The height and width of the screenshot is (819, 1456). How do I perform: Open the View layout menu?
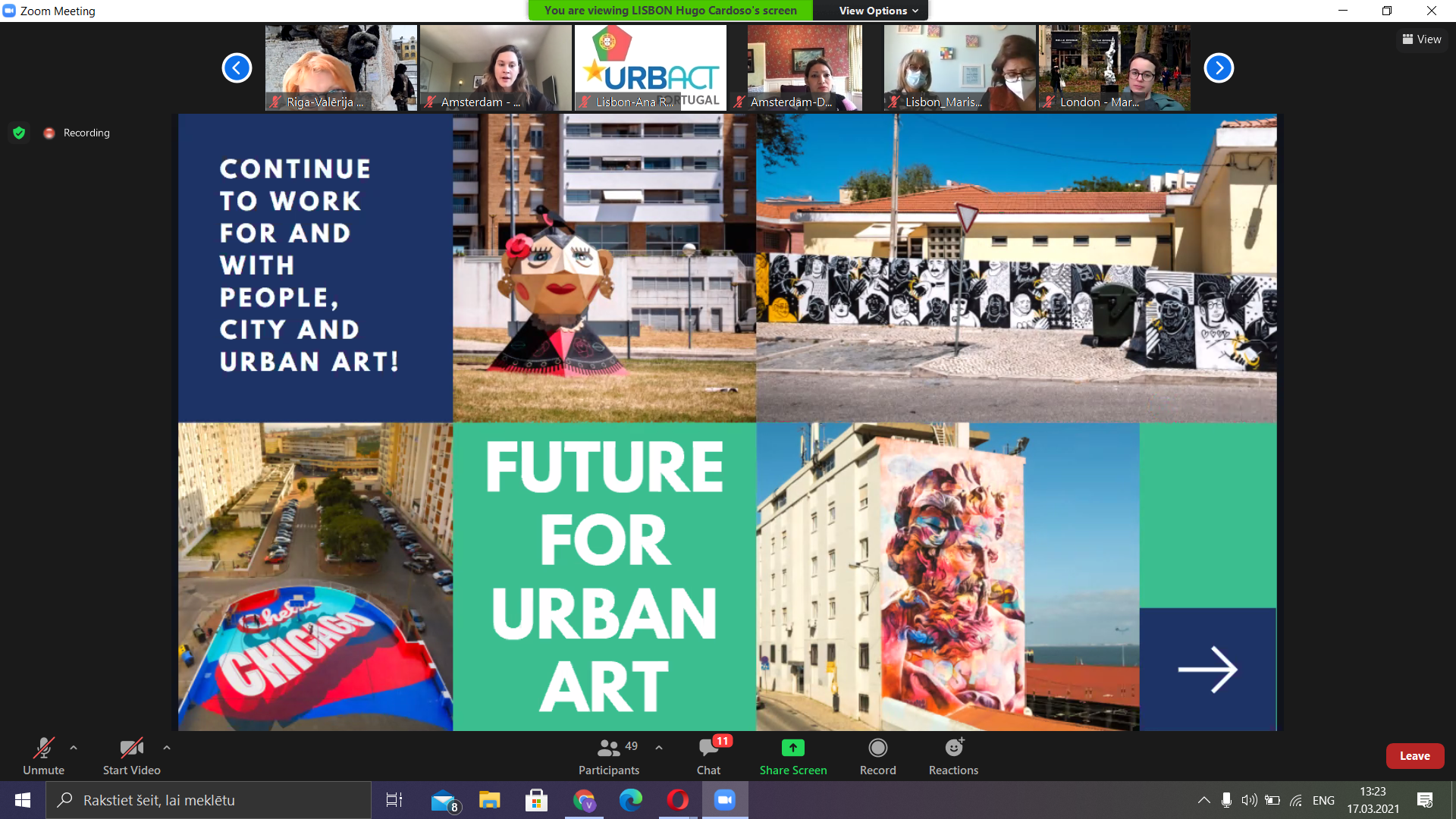coord(1421,39)
